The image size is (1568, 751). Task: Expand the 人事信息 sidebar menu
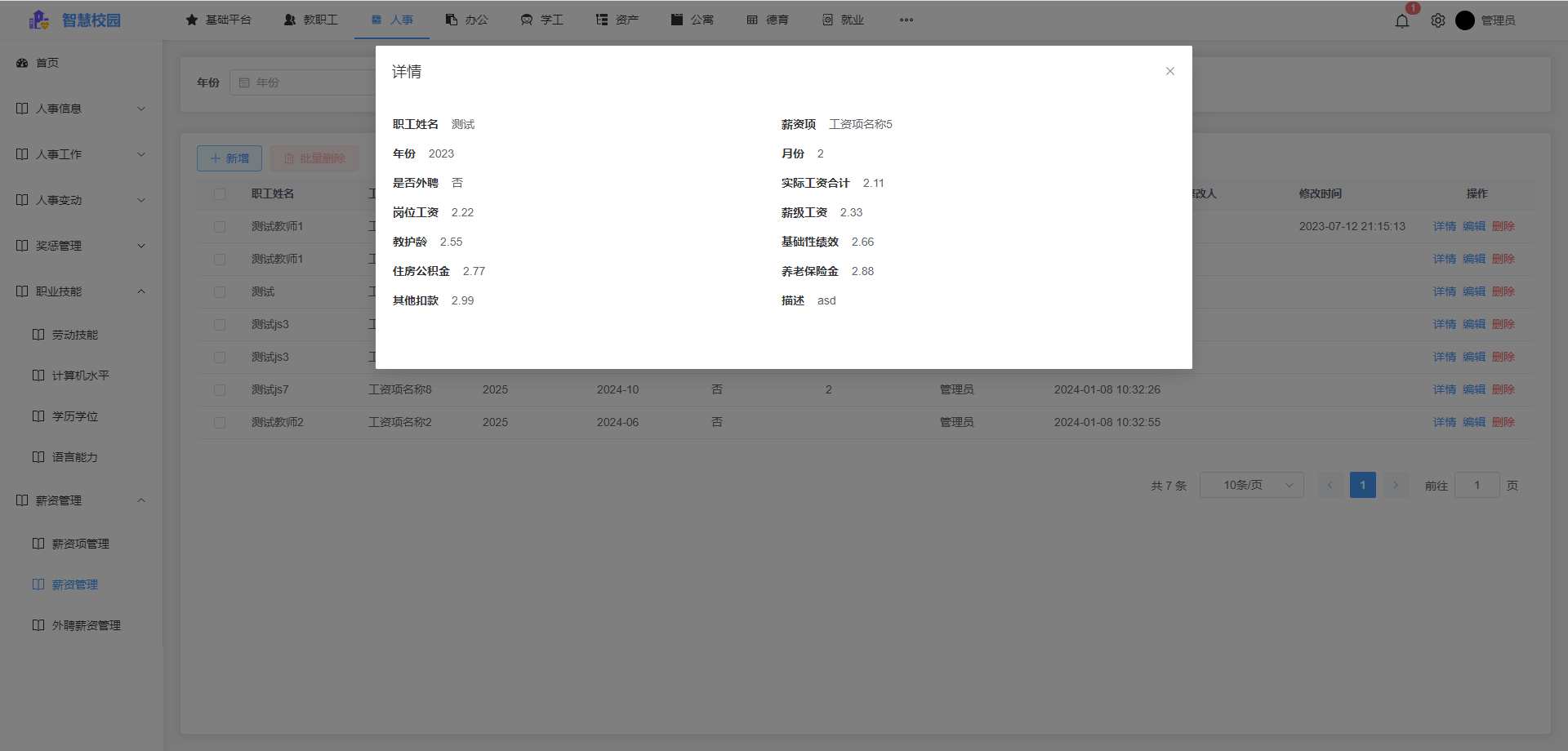tap(80, 109)
